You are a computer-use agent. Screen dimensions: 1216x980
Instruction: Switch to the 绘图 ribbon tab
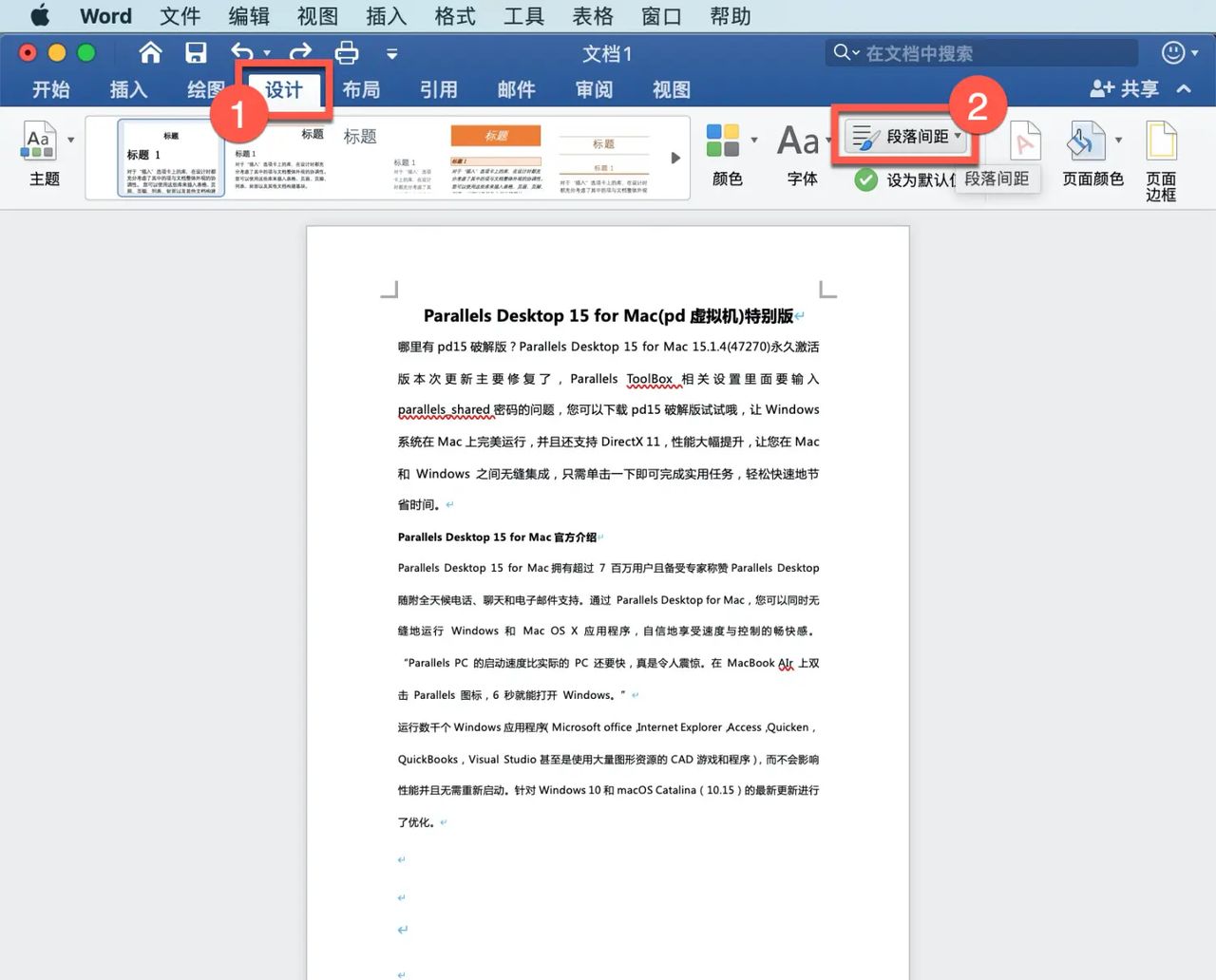tap(205, 89)
